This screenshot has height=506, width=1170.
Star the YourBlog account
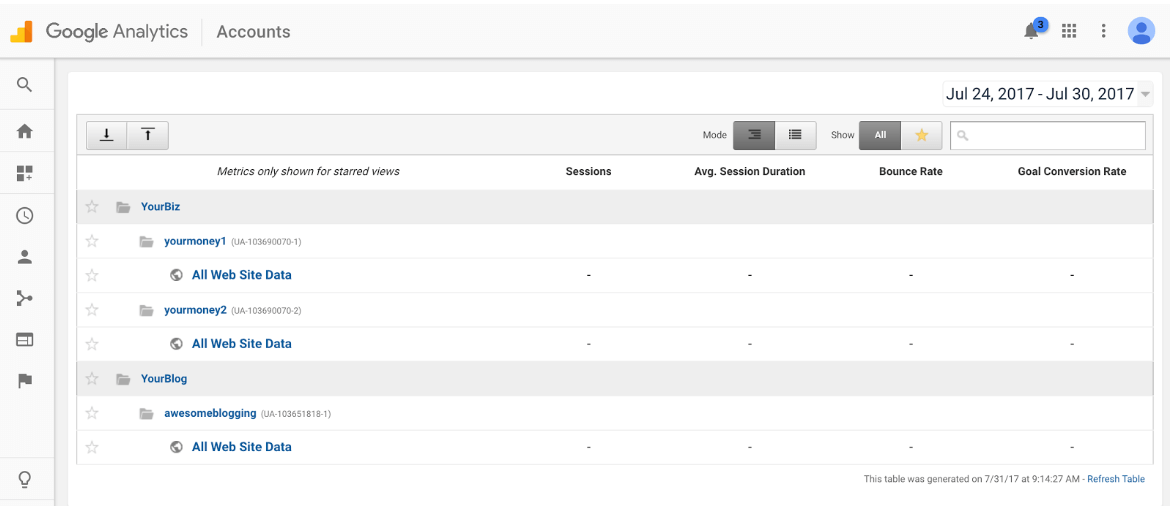[92, 378]
